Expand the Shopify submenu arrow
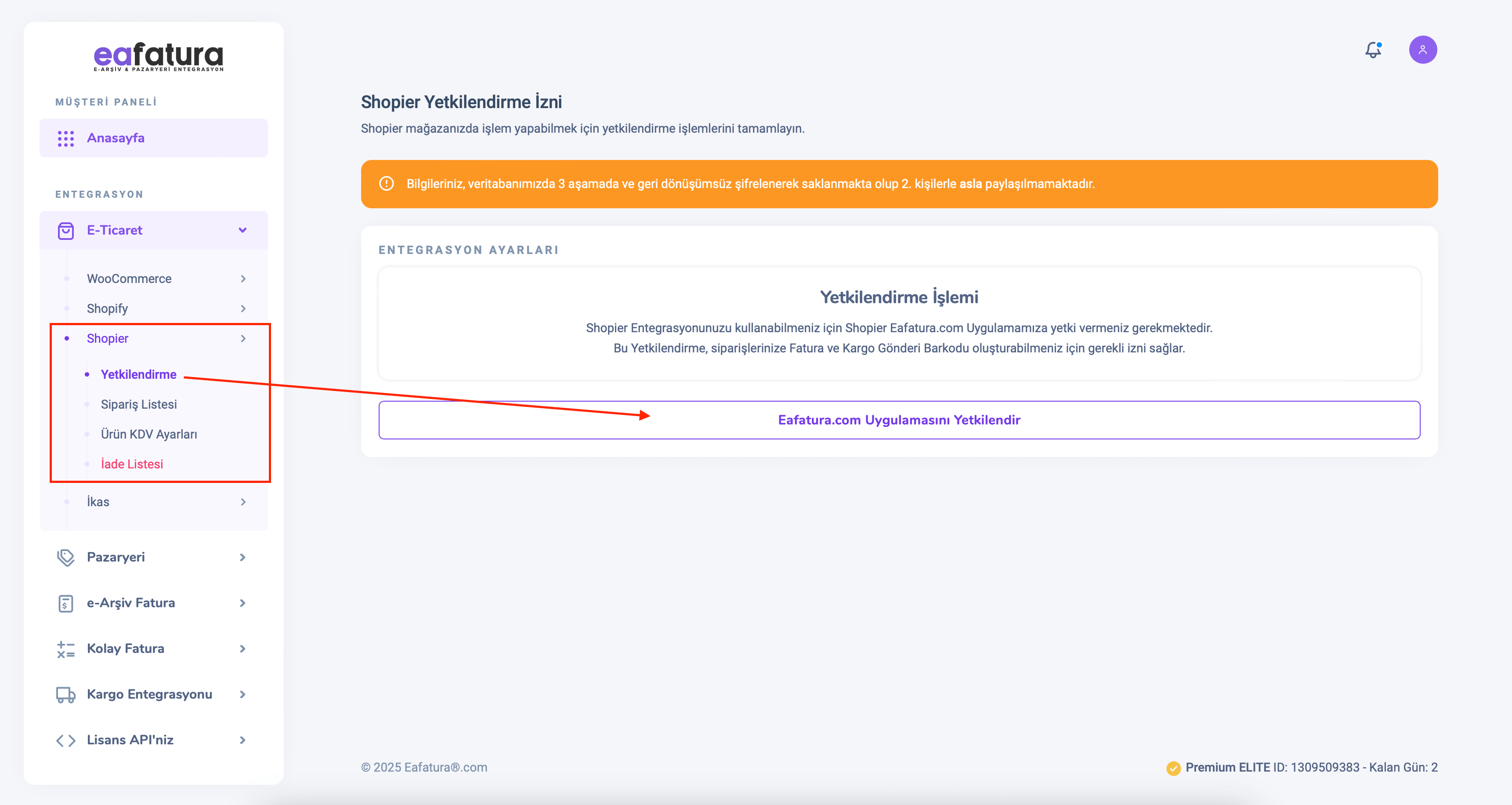The height and width of the screenshot is (805, 1512). [243, 309]
